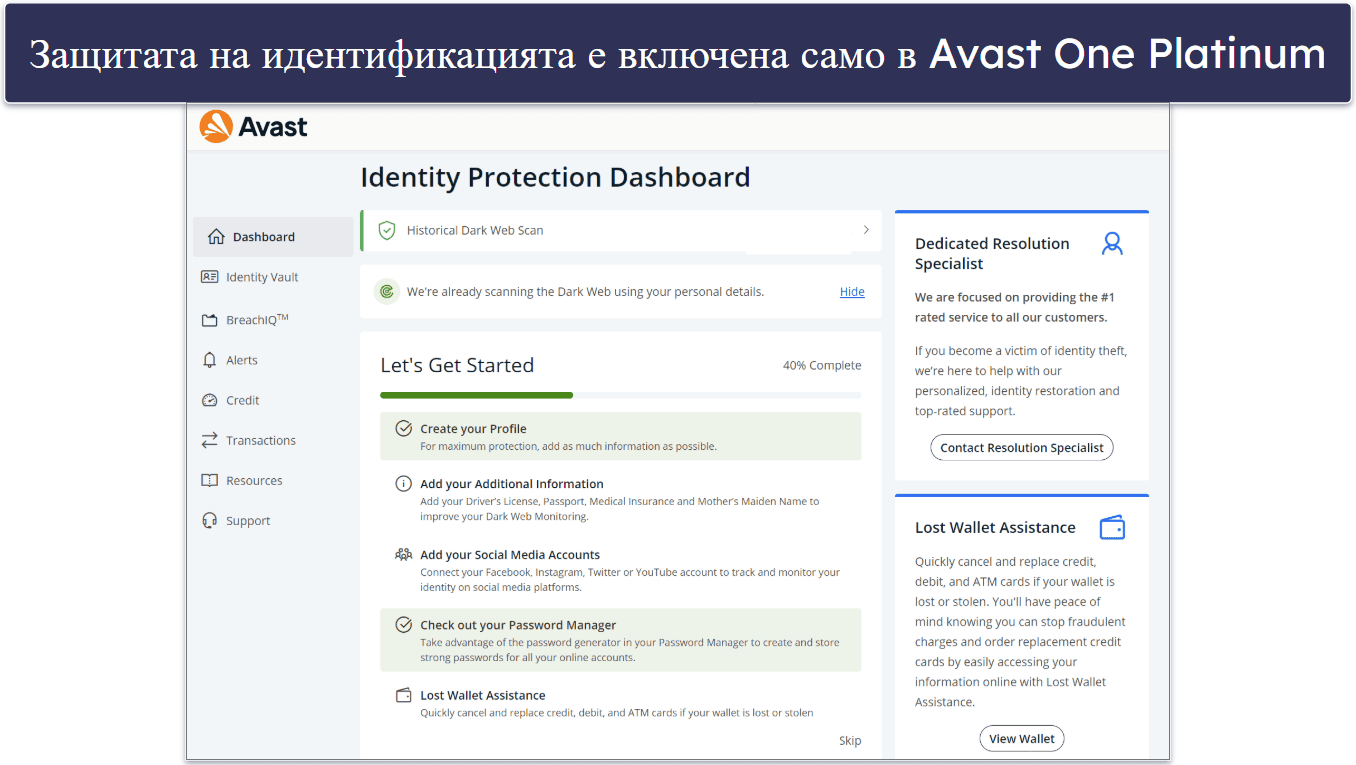Click the 40% Complete text
The image size is (1356, 765).
(822, 366)
